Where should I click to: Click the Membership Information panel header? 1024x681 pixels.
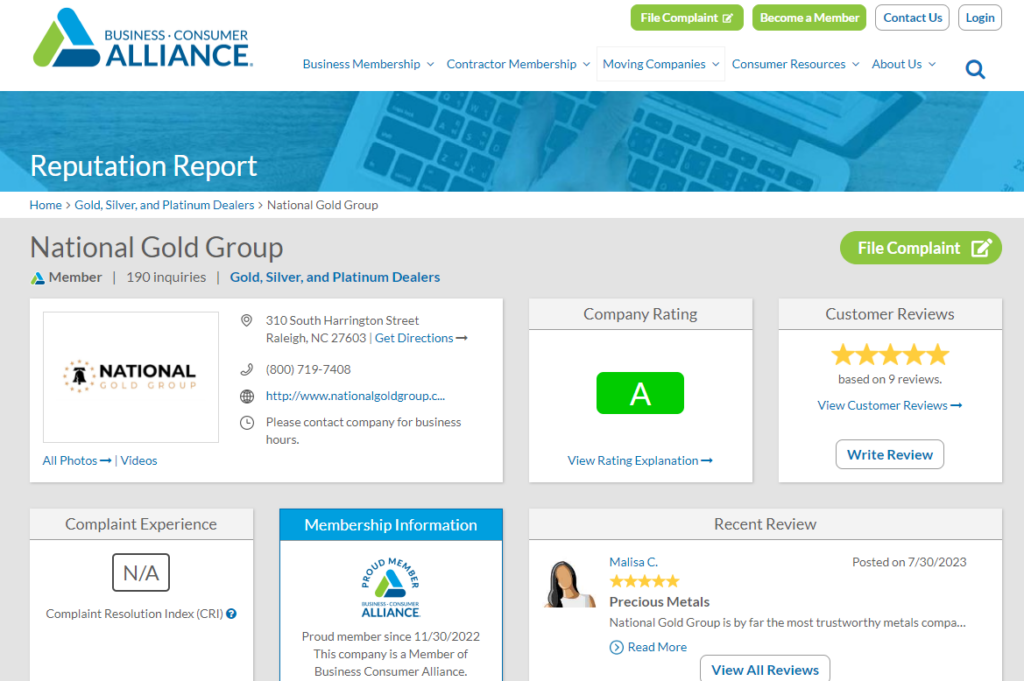pyautogui.click(x=391, y=525)
